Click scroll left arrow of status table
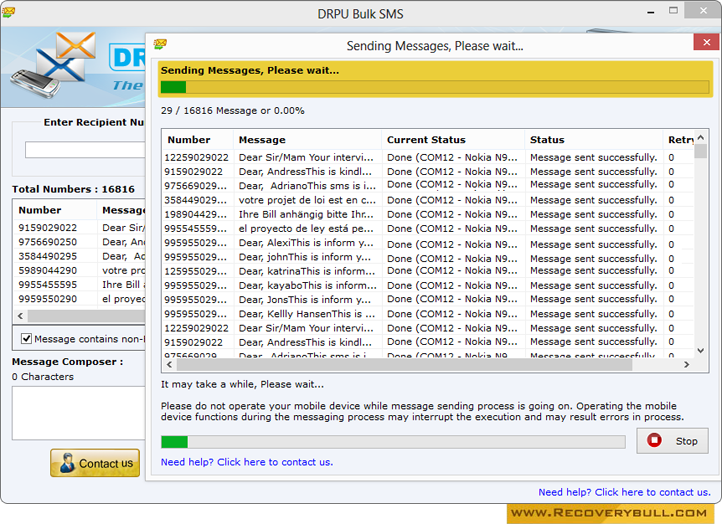 [169, 365]
